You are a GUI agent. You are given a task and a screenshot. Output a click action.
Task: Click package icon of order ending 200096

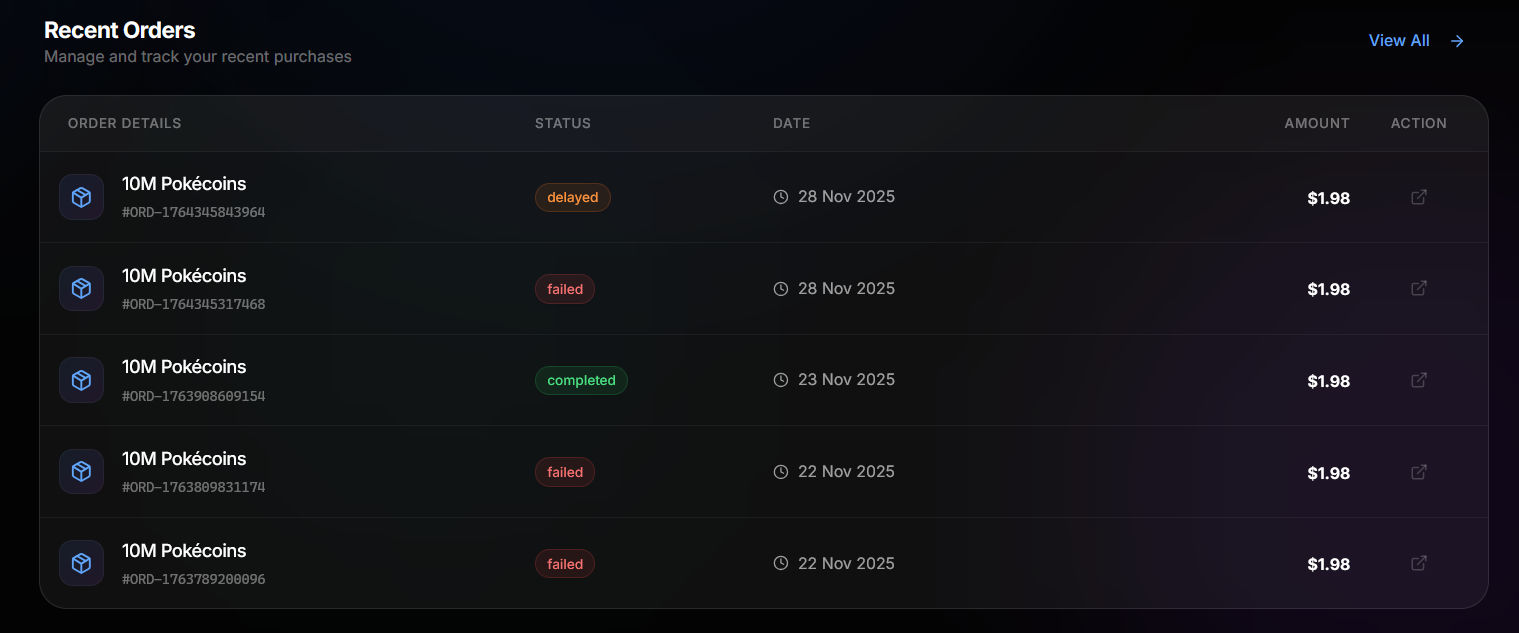[81, 563]
